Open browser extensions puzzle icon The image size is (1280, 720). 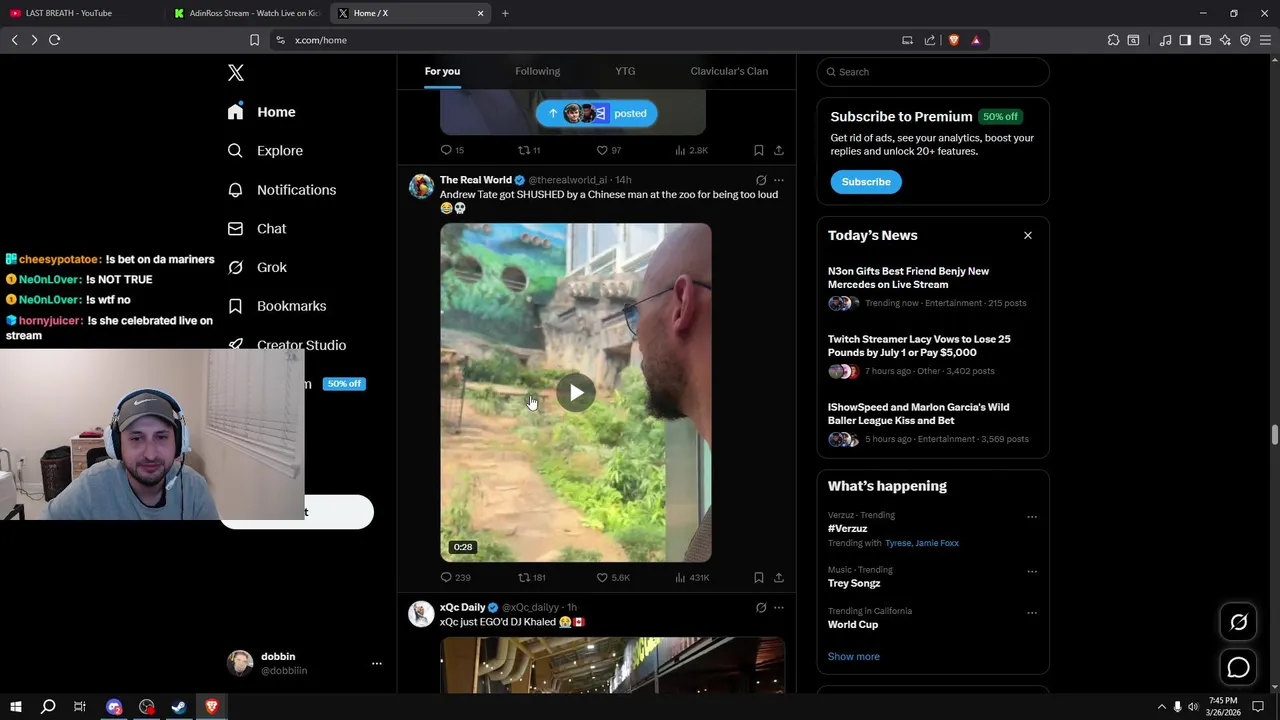[1113, 40]
